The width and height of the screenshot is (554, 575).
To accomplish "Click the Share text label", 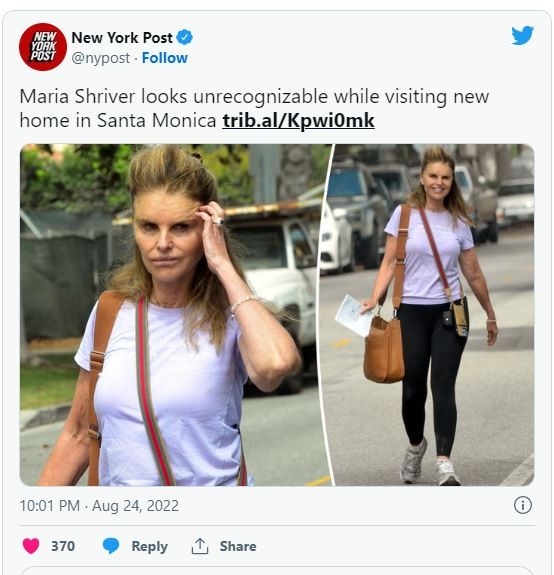I will pyautogui.click(x=238, y=546).
